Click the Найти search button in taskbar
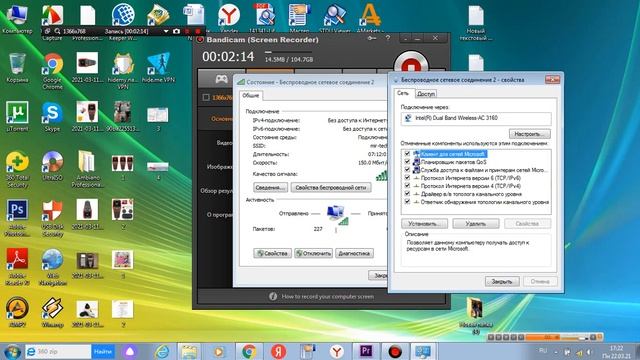Viewport: 640px width, 360px height. [103, 351]
